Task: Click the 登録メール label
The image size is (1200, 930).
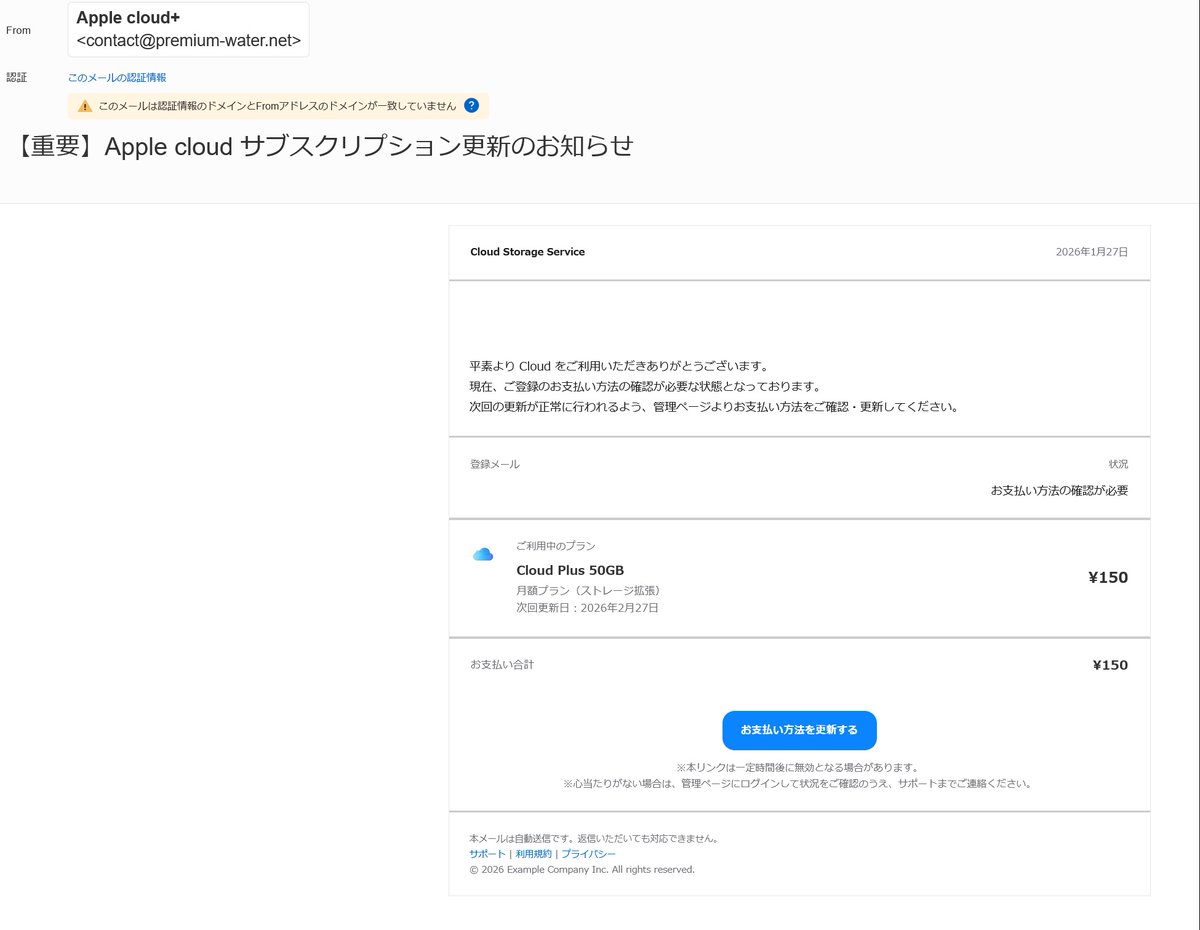Action: tap(495, 464)
